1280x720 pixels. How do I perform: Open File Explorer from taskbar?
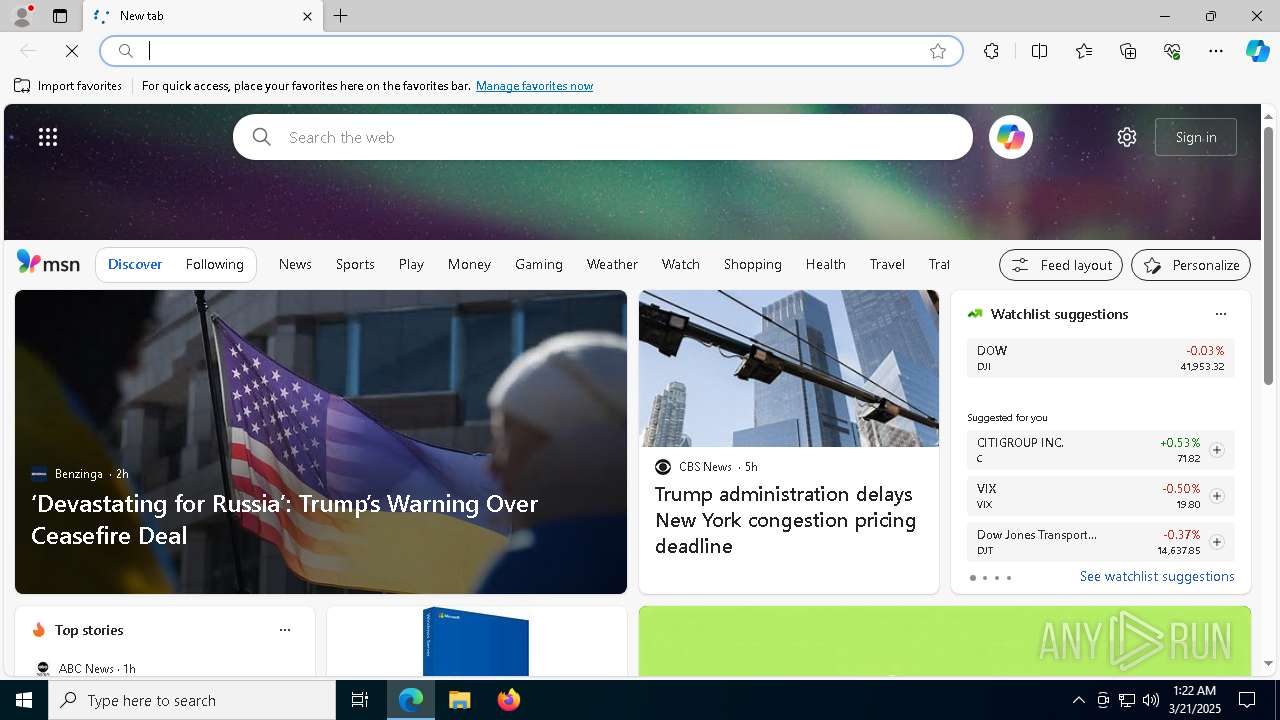pos(459,700)
